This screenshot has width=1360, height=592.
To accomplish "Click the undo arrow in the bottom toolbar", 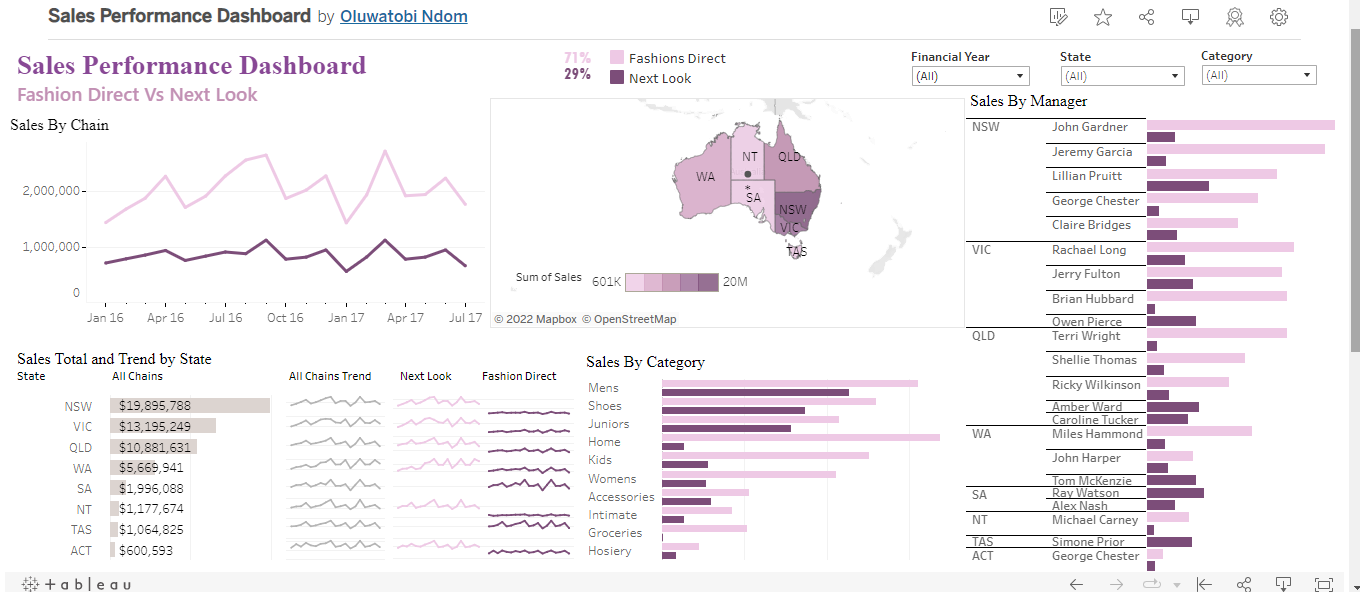I will click(x=1077, y=584).
